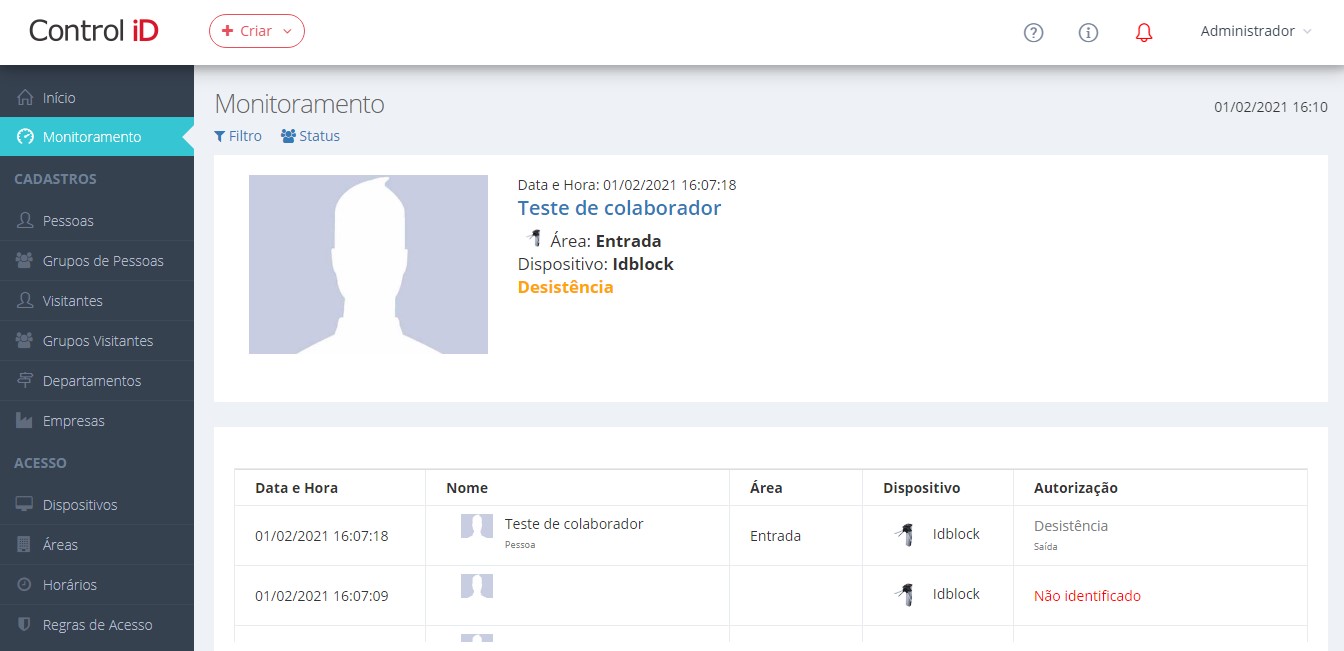
Task: Click the Dispositivos monitor icon
Action: [x=26, y=505]
